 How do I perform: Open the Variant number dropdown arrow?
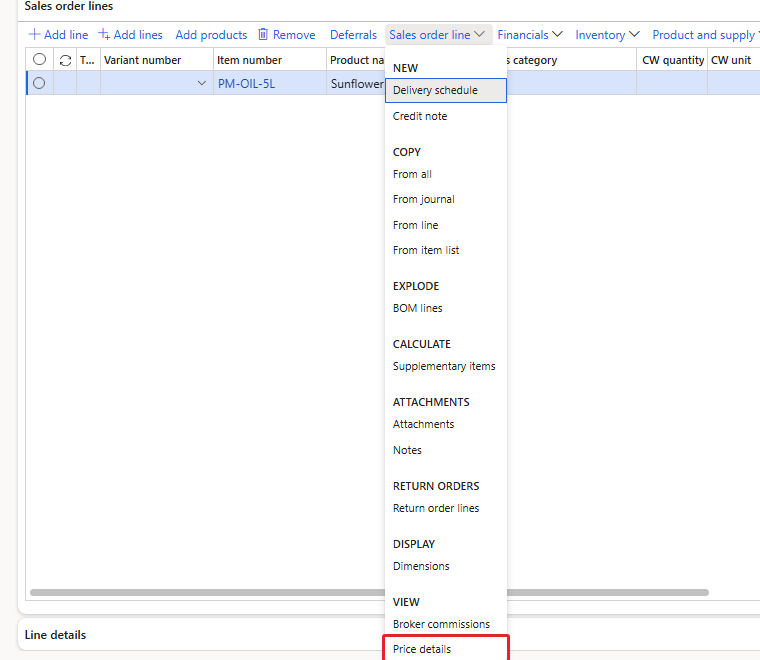tap(202, 83)
